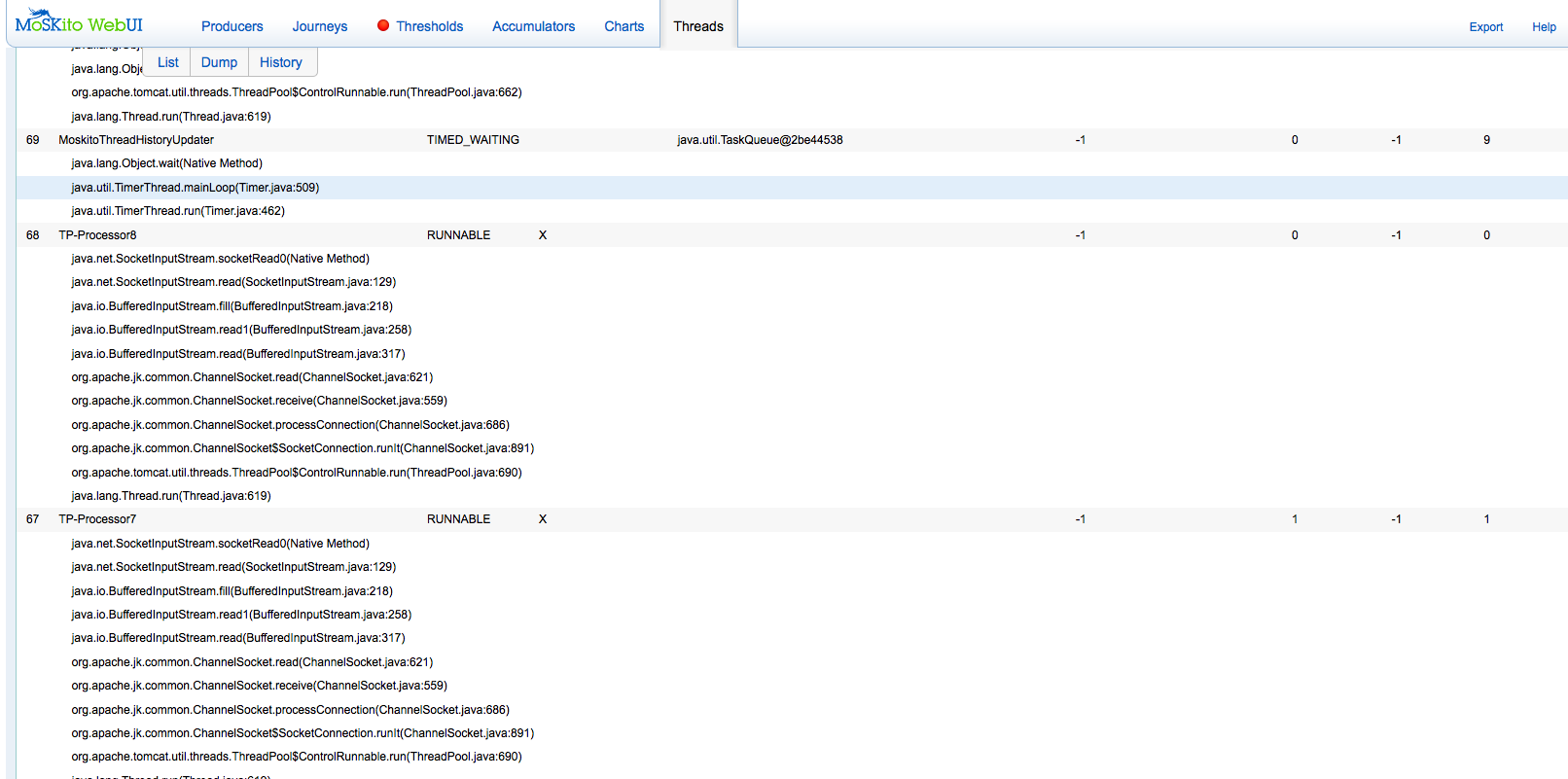The height and width of the screenshot is (779, 1568).
Task: Open the Producers tab
Action: (232, 26)
